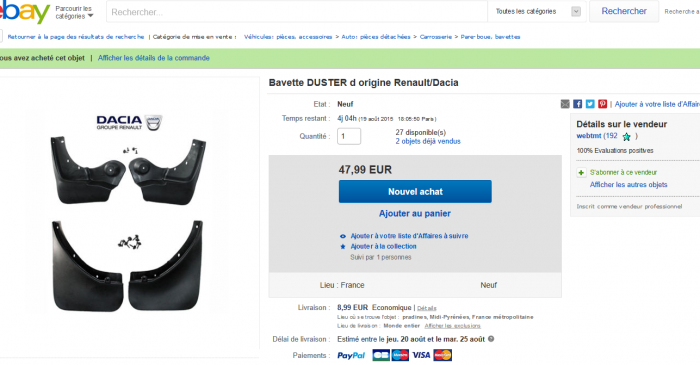
Task: Click the Nouvel achat button
Action: pyautogui.click(x=415, y=191)
